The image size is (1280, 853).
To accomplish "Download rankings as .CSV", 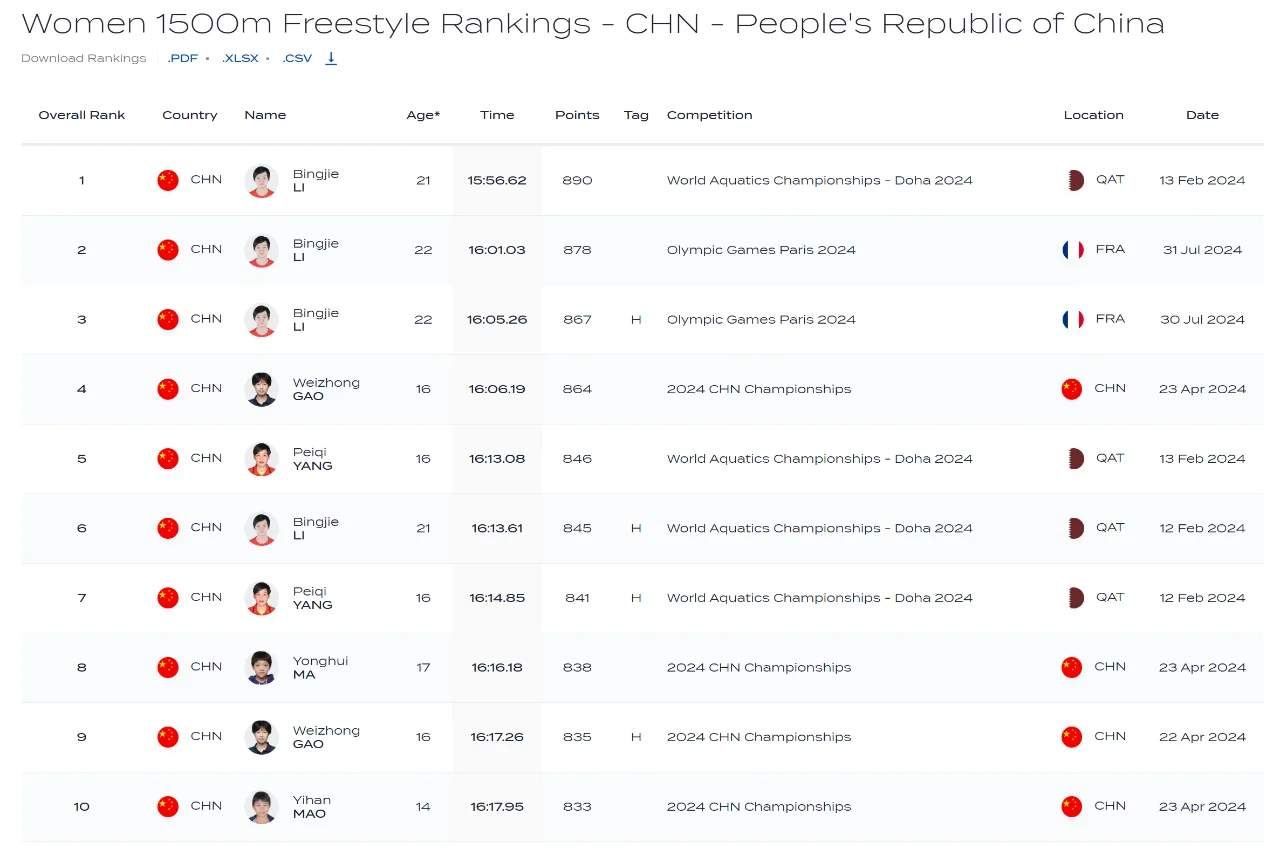I will pyautogui.click(x=297, y=58).
